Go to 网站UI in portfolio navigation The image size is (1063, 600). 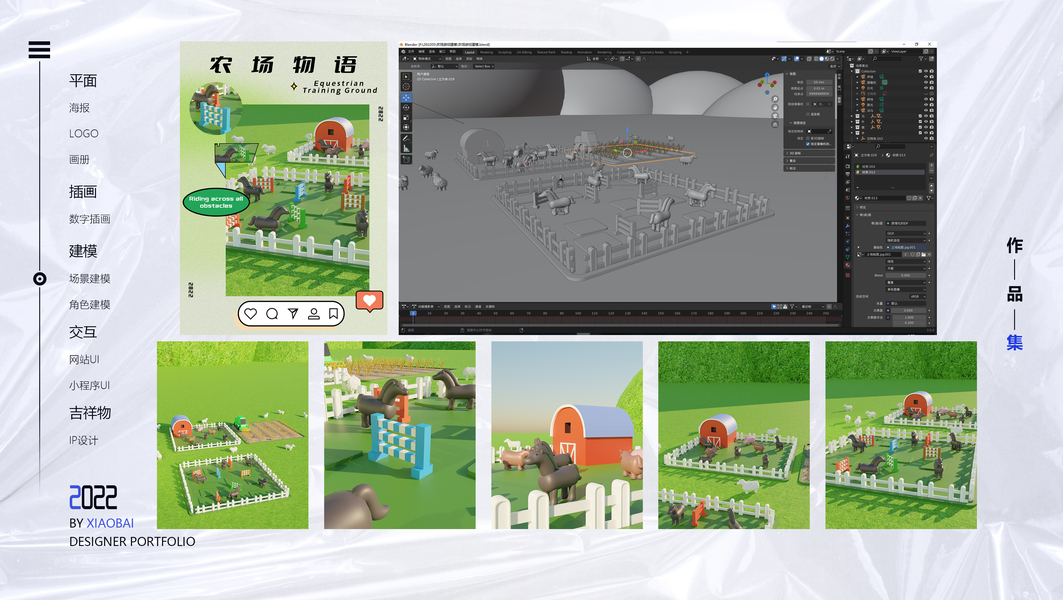click(84, 359)
